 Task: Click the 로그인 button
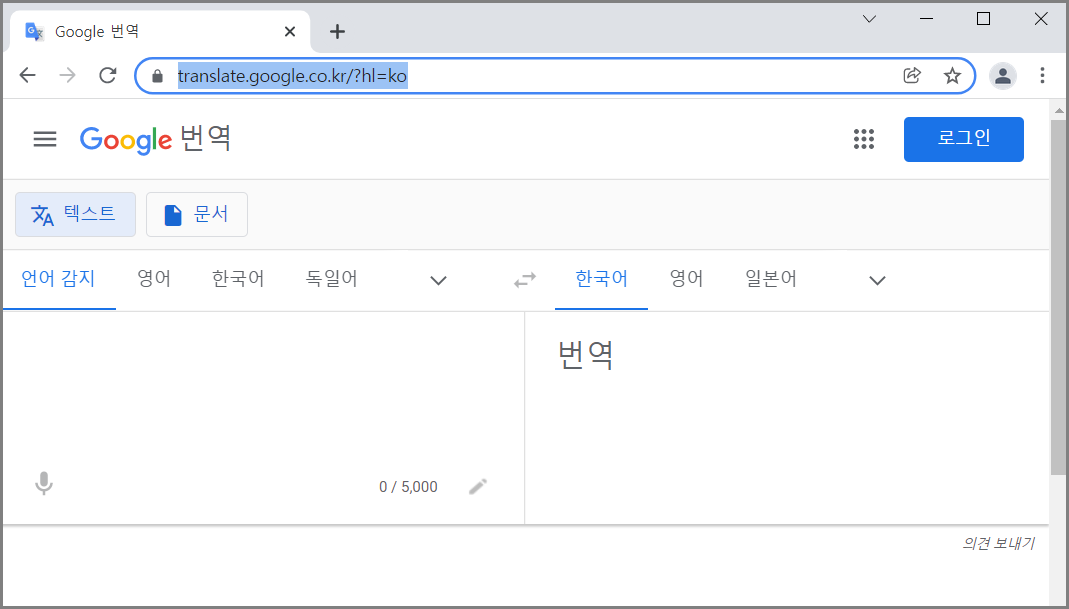coord(963,139)
